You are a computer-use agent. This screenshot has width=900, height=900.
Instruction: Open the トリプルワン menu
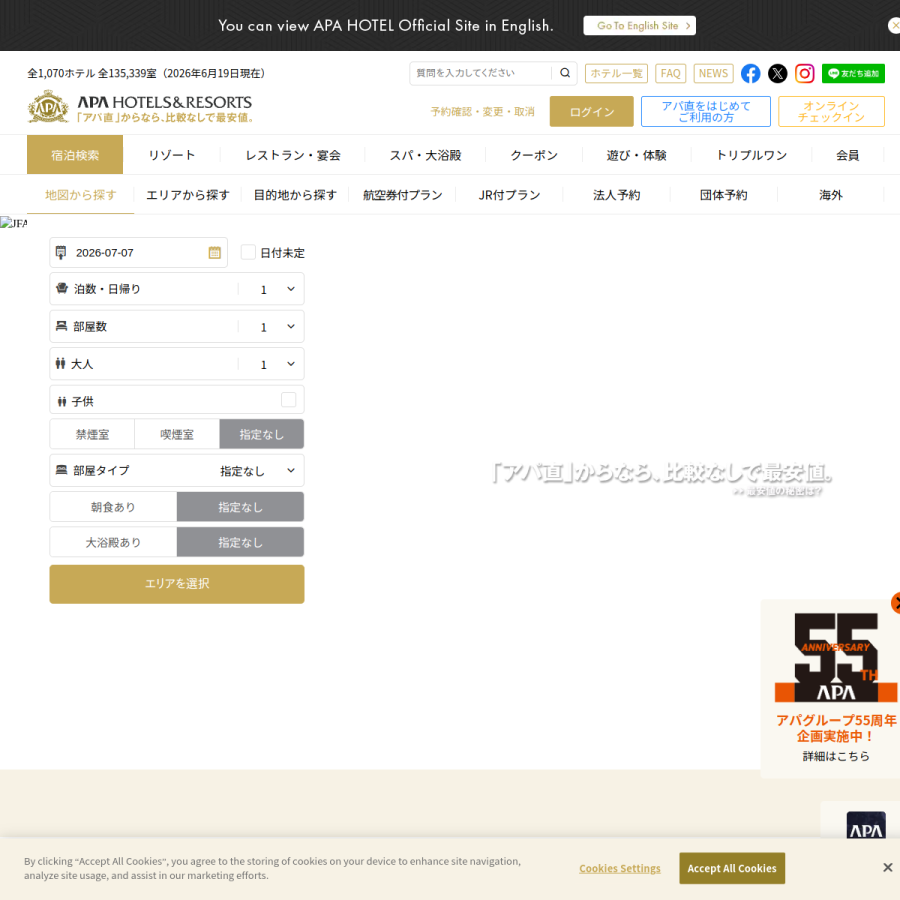coord(751,155)
